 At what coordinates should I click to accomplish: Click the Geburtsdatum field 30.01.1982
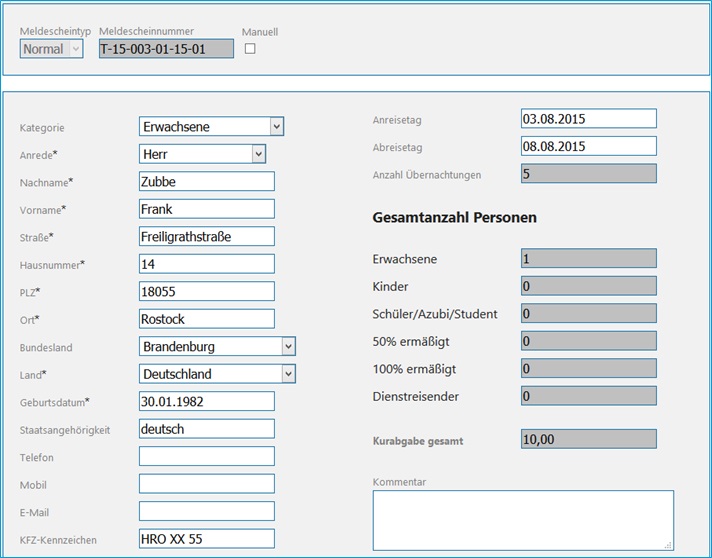(x=207, y=401)
